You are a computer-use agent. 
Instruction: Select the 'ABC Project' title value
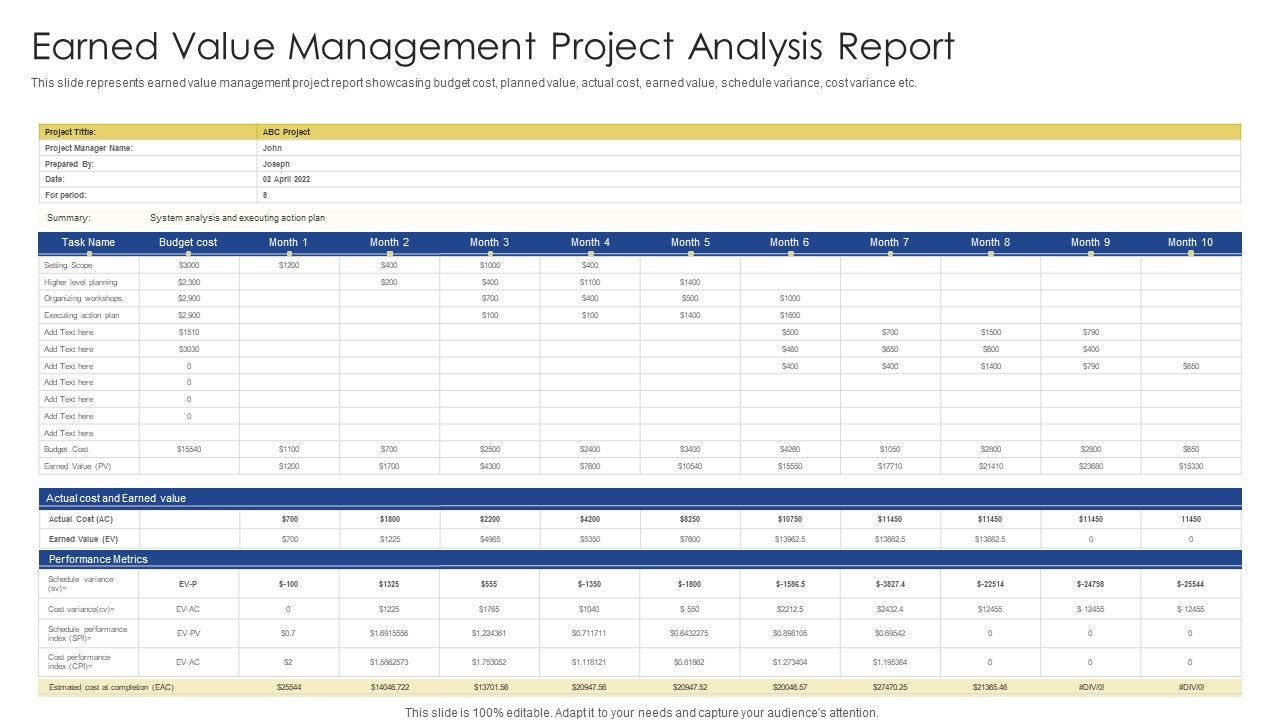coord(286,132)
